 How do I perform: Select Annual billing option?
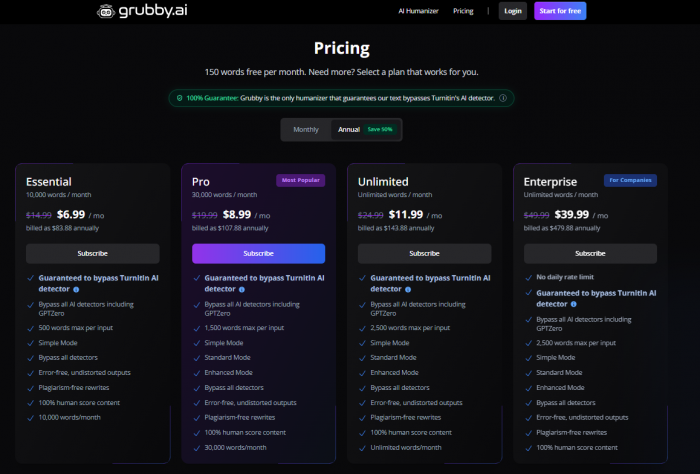click(x=349, y=129)
